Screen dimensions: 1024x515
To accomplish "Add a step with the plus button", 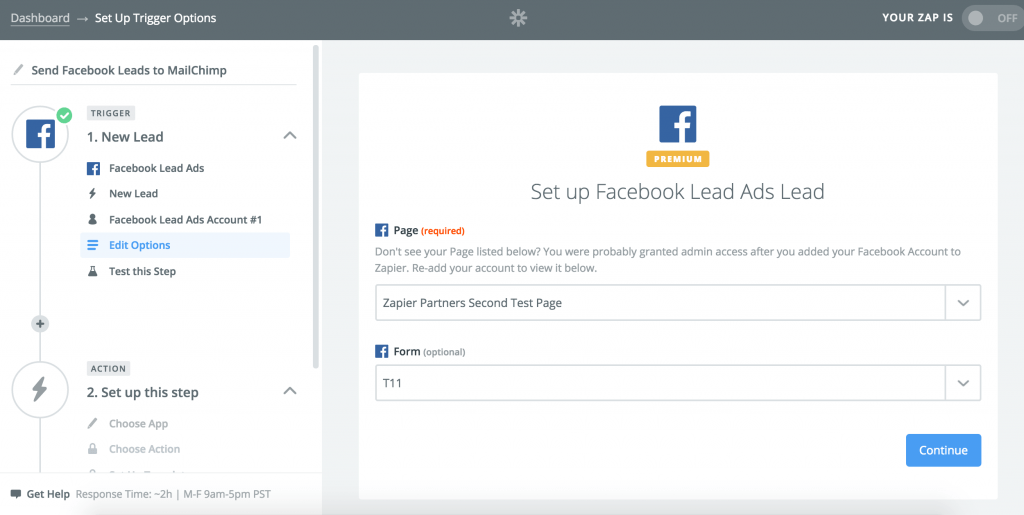I will pyautogui.click(x=40, y=324).
